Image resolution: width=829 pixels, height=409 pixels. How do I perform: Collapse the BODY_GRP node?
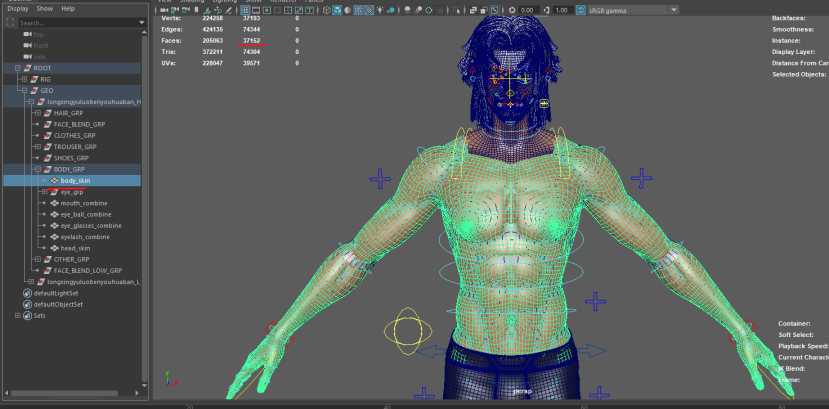[36, 169]
